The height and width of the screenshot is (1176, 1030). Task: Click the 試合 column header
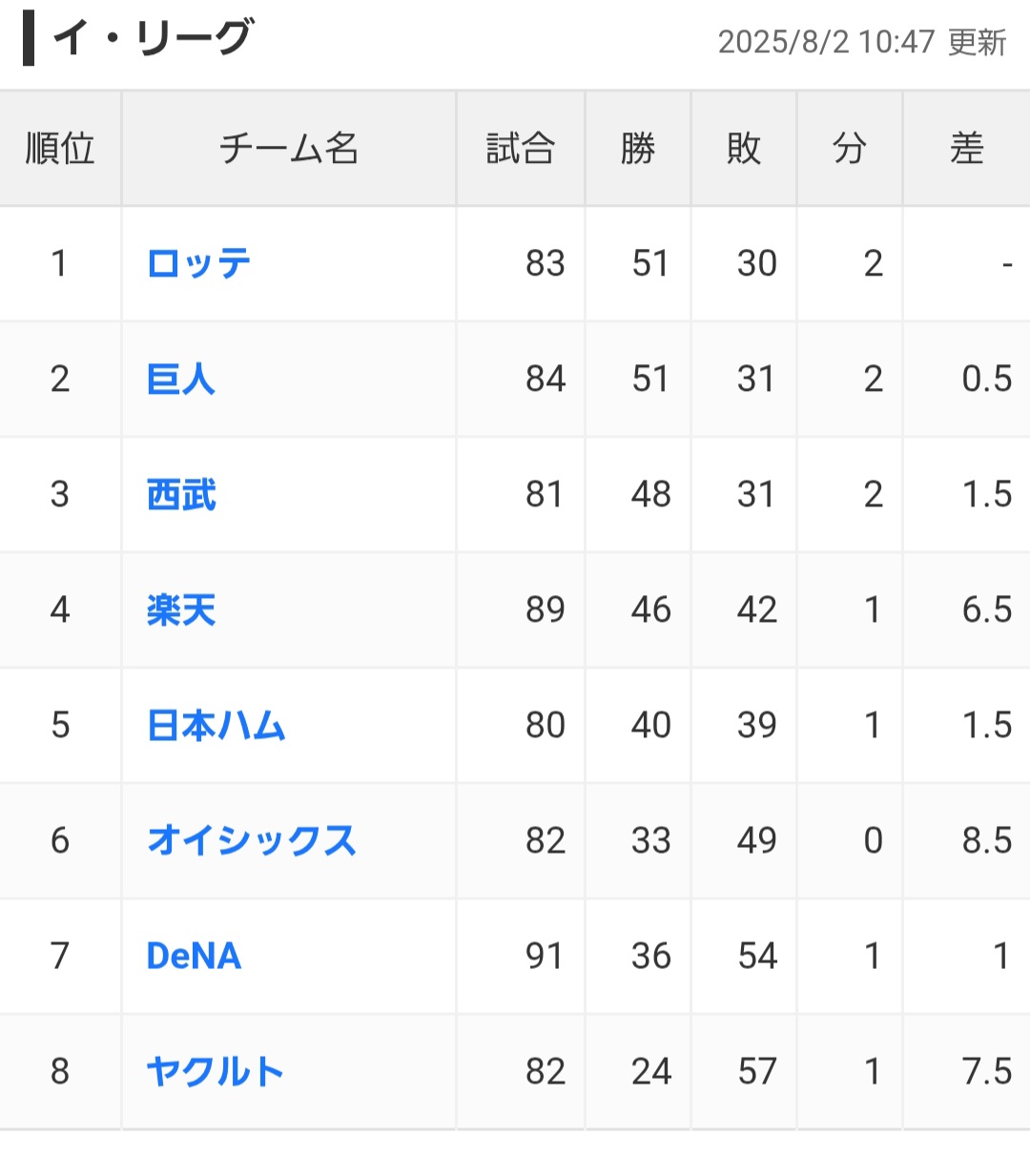pyautogui.click(x=520, y=149)
